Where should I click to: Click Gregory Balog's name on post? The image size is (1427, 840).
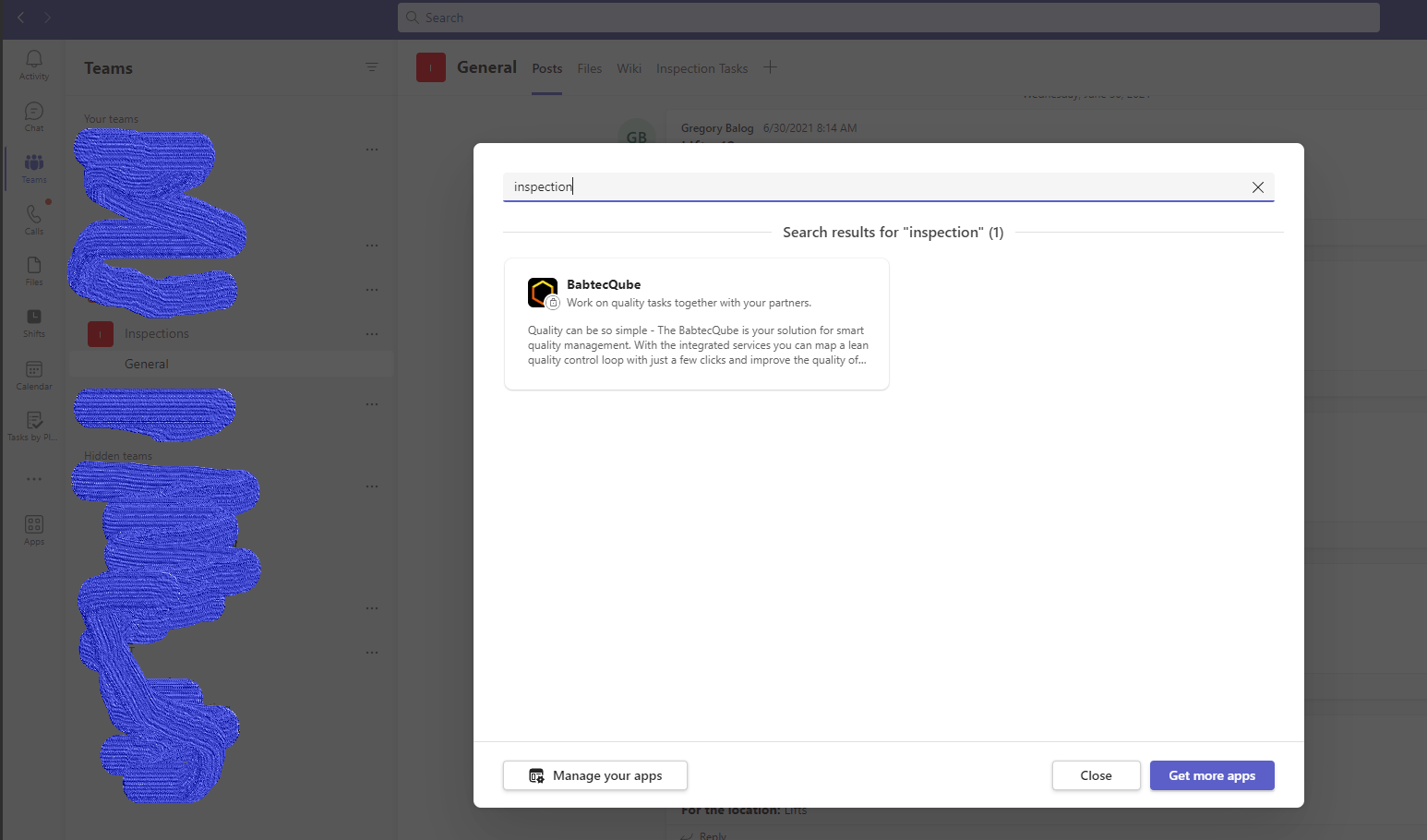click(717, 128)
